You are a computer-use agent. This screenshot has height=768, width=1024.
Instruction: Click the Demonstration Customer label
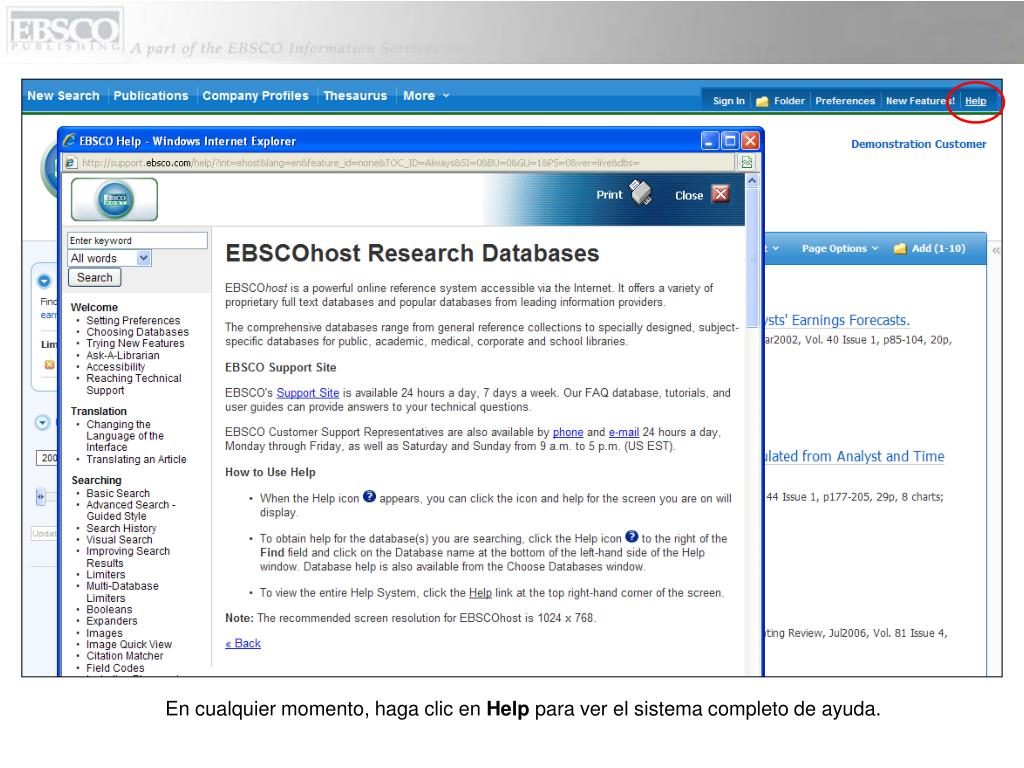point(918,144)
